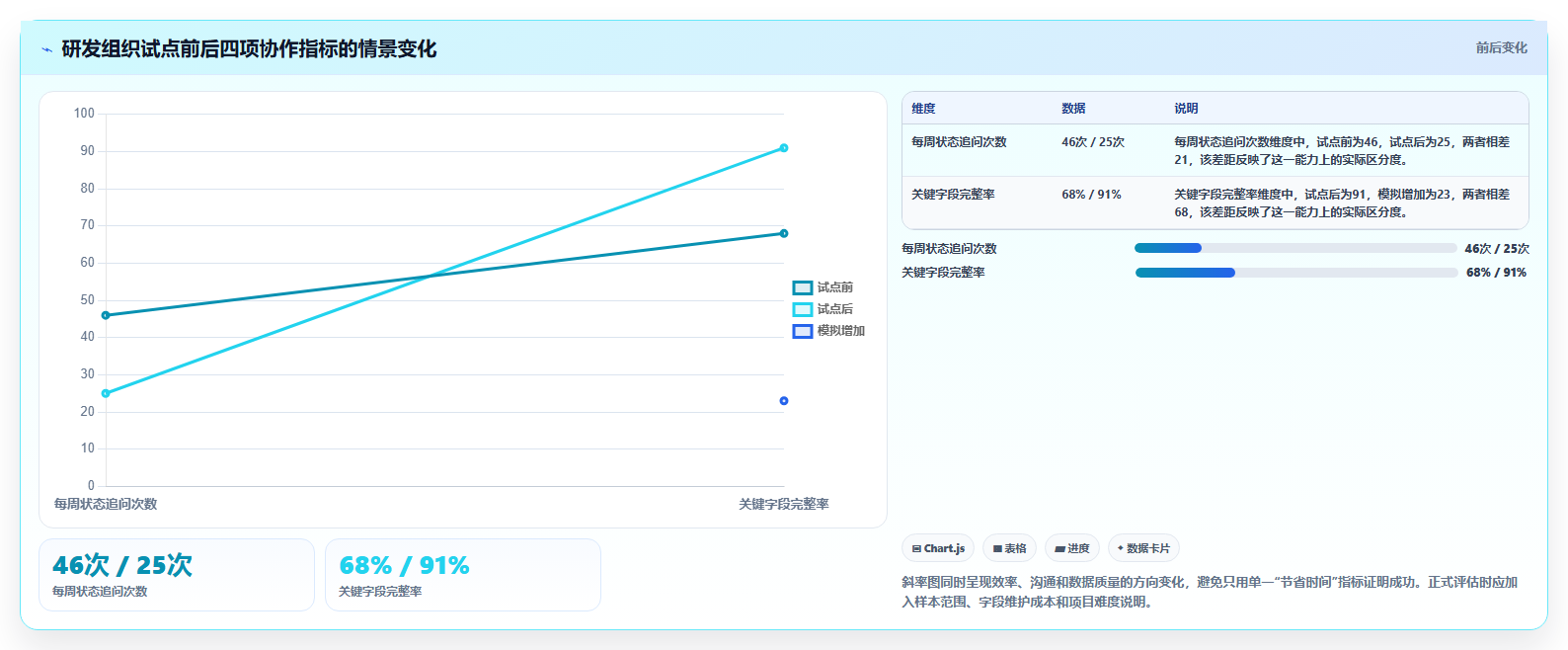Click the description row starting 关键字段完整率维度中

point(1342,203)
